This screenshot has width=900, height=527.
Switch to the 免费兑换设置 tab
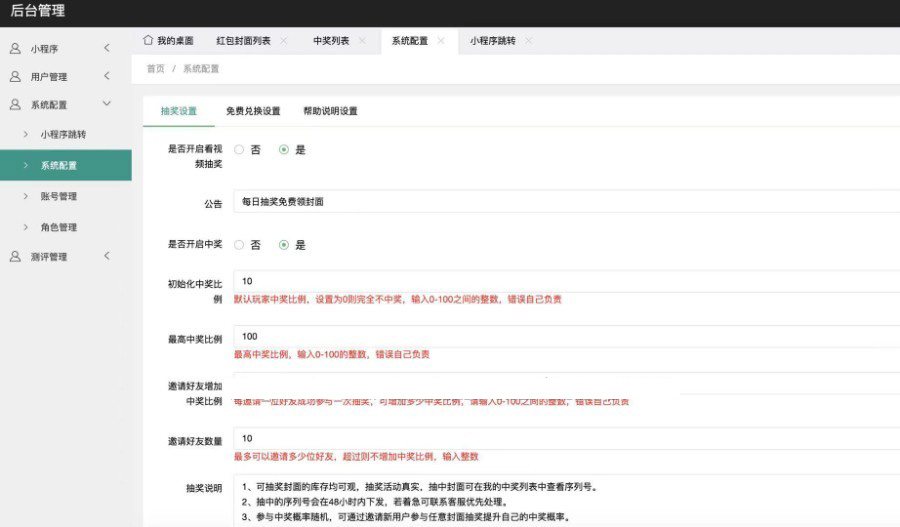point(252,111)
